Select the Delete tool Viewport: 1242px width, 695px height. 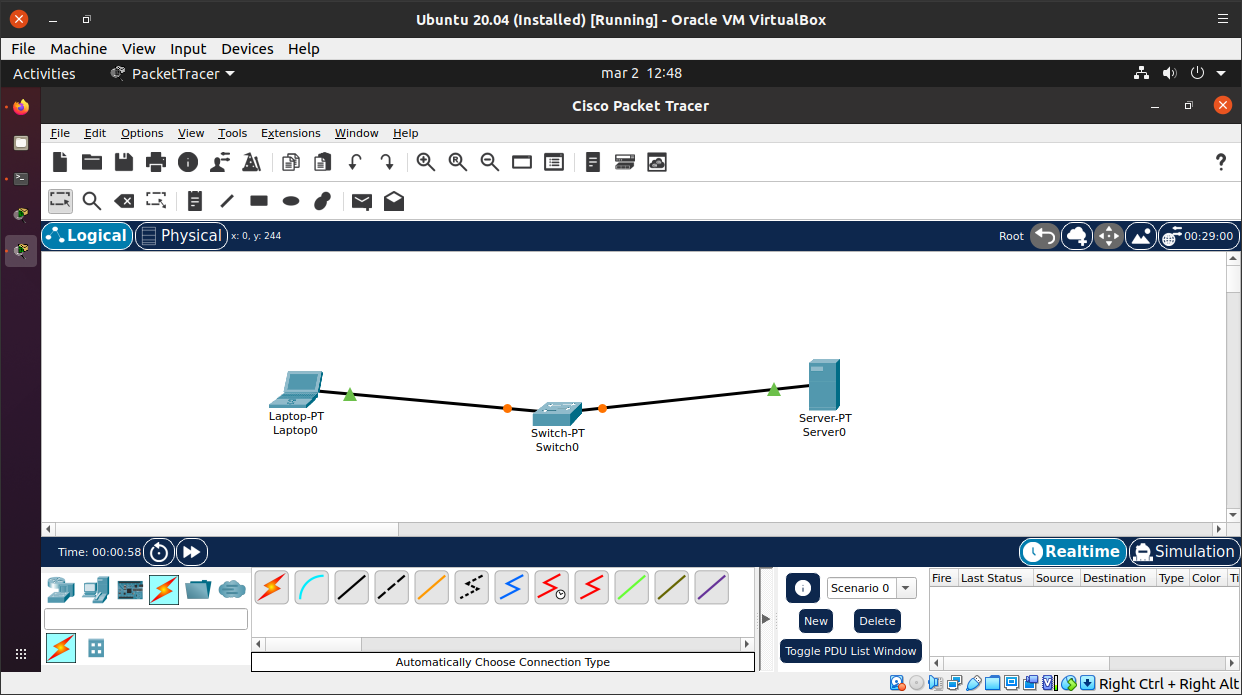tap(124, 201)
